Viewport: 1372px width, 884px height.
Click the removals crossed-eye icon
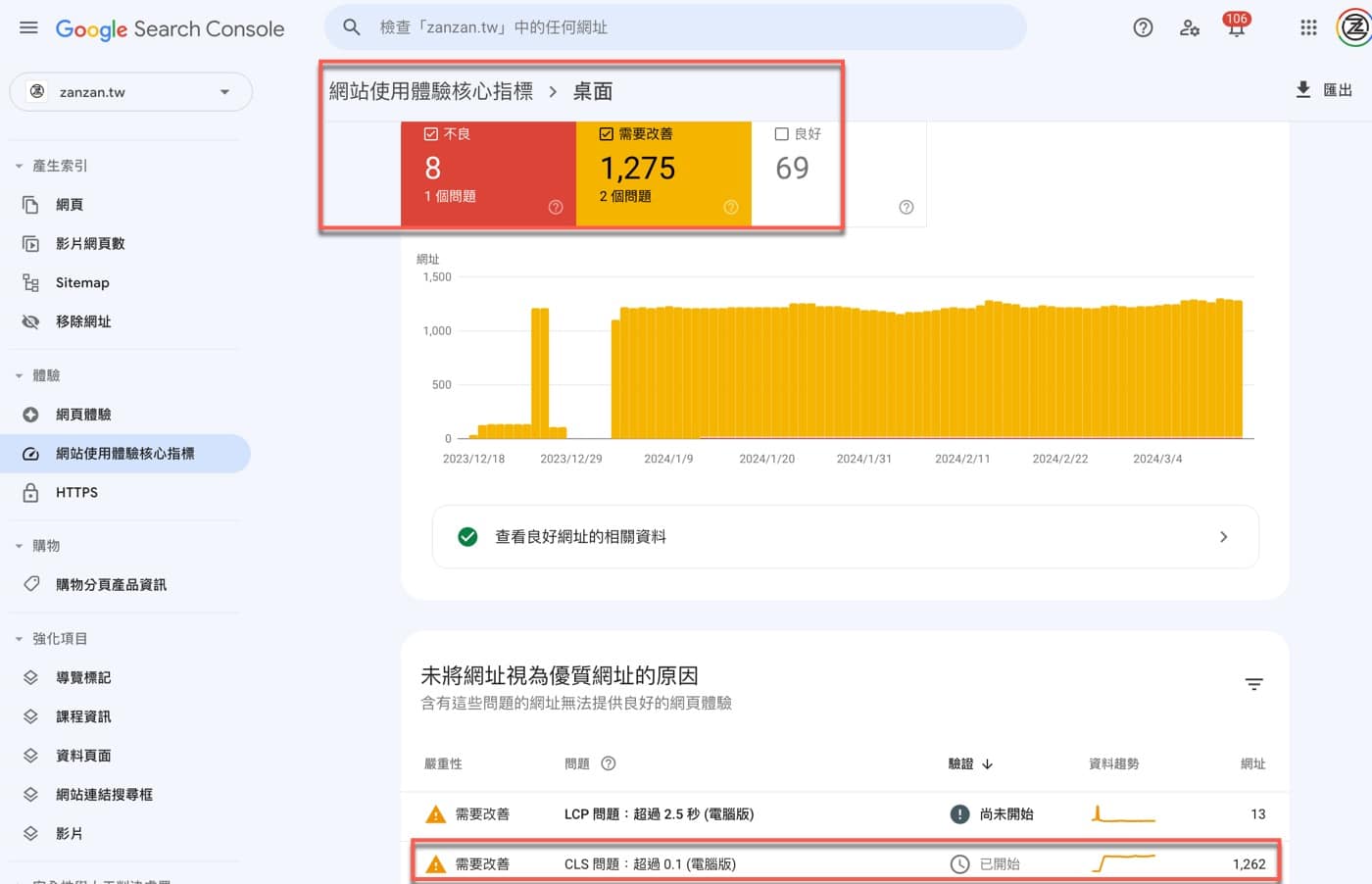(30, 321)
